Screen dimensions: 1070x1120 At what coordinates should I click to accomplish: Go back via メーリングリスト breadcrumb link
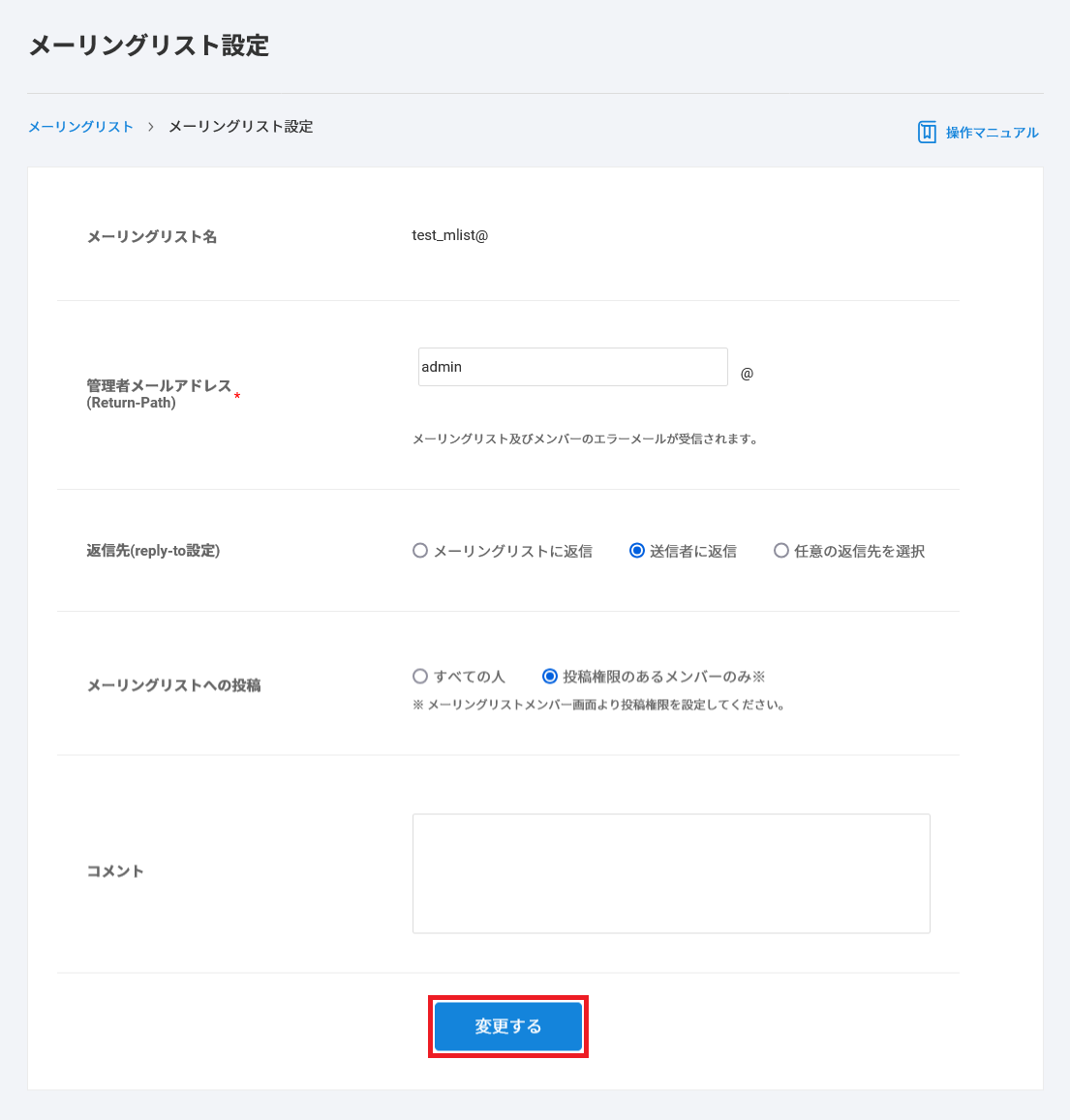80,127
